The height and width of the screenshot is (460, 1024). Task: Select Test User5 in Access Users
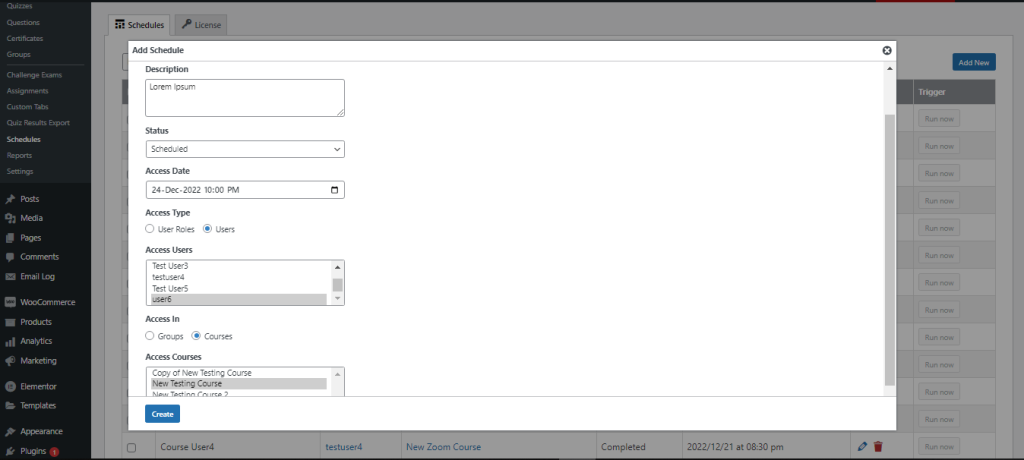[238, 288]
